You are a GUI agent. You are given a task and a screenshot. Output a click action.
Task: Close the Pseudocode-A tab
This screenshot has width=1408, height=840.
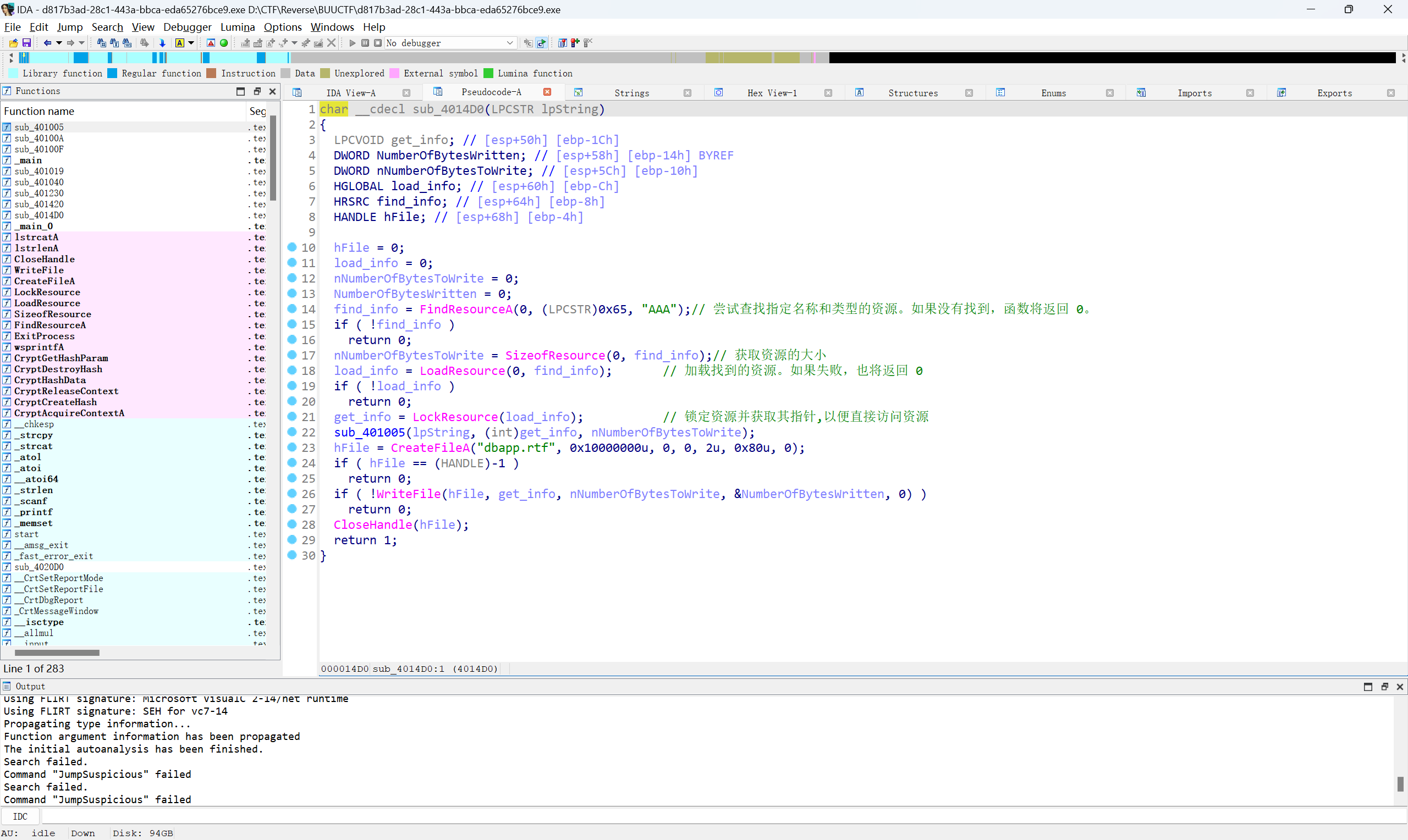click(547, 92)
